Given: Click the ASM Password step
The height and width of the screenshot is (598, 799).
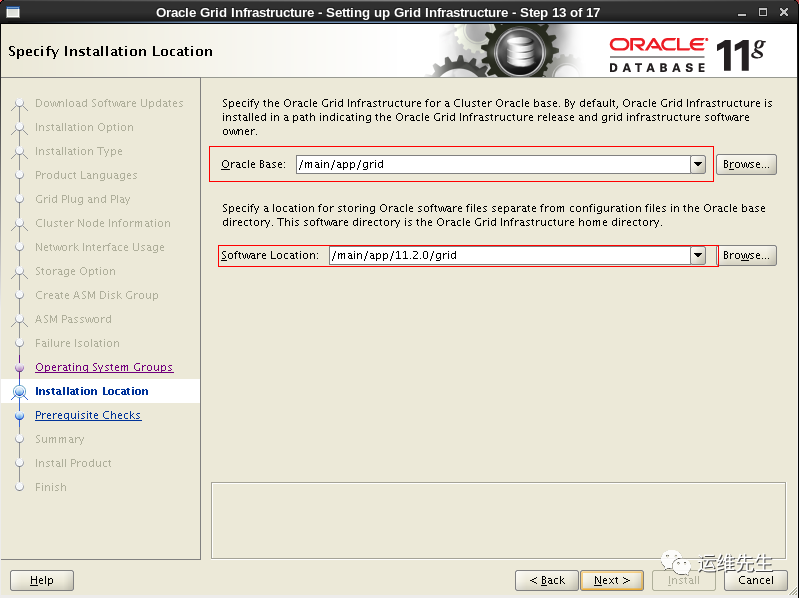Looking at the screenshot, I should click(x=73, y=319).
